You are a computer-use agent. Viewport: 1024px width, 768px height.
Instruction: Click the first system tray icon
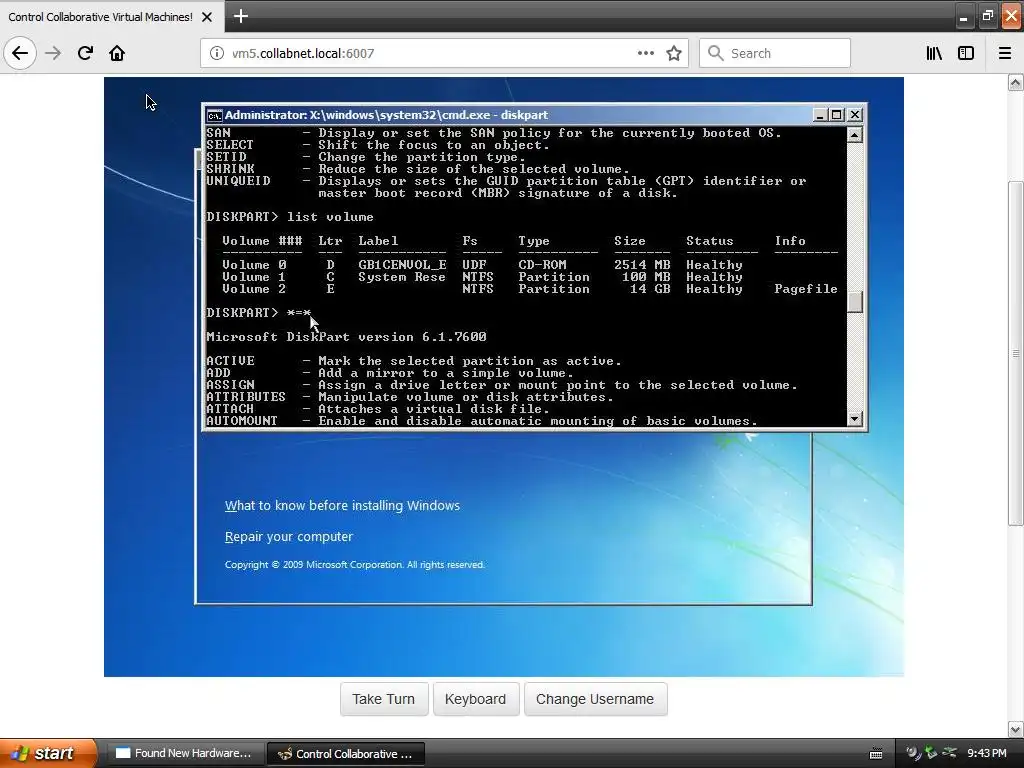914,753
